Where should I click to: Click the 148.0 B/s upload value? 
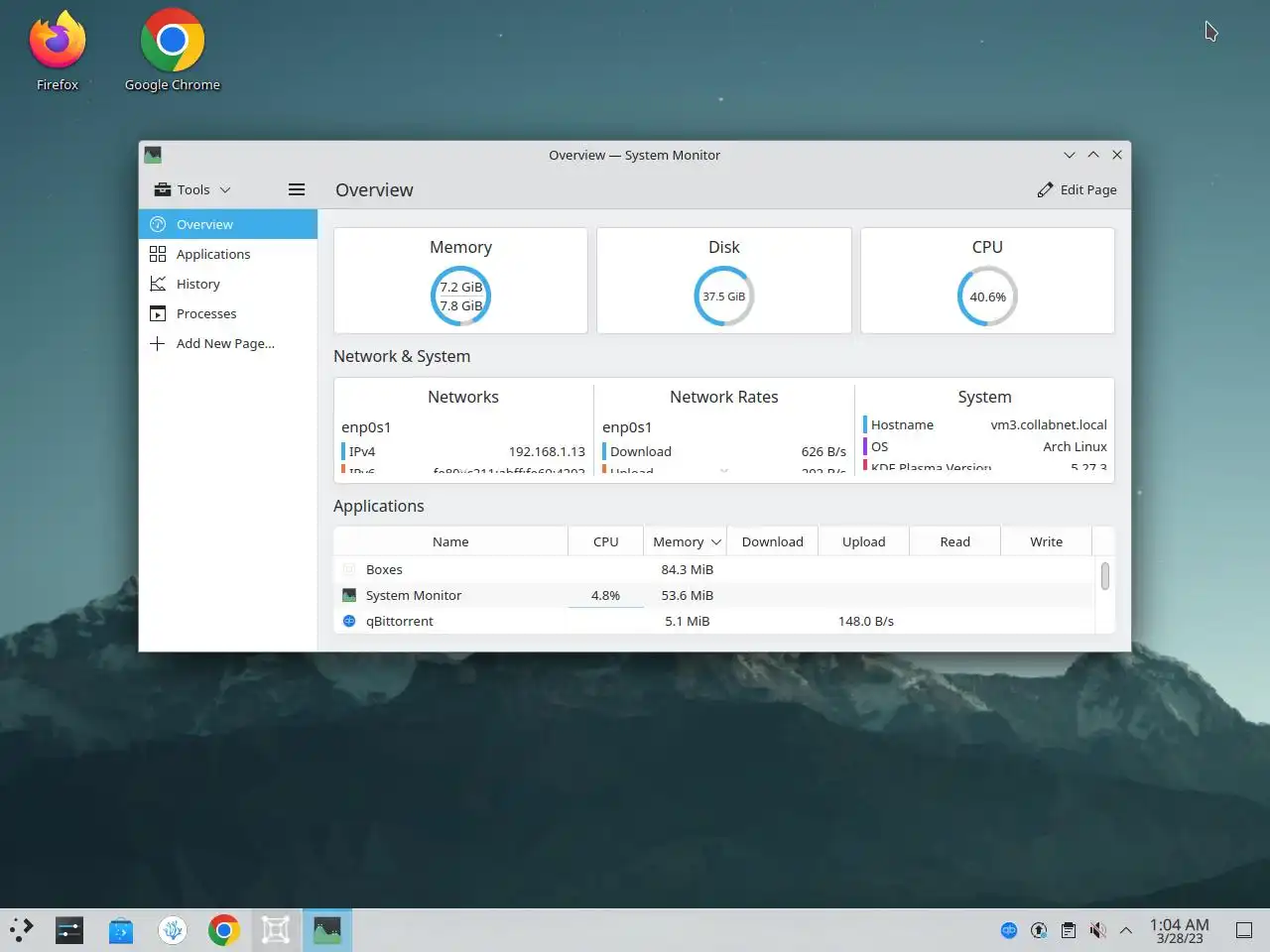[865, 621]
